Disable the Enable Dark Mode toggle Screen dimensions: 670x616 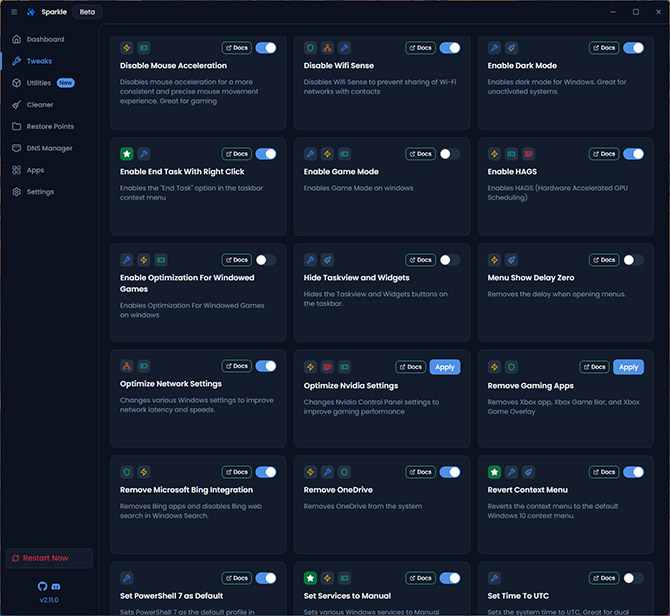633,48
